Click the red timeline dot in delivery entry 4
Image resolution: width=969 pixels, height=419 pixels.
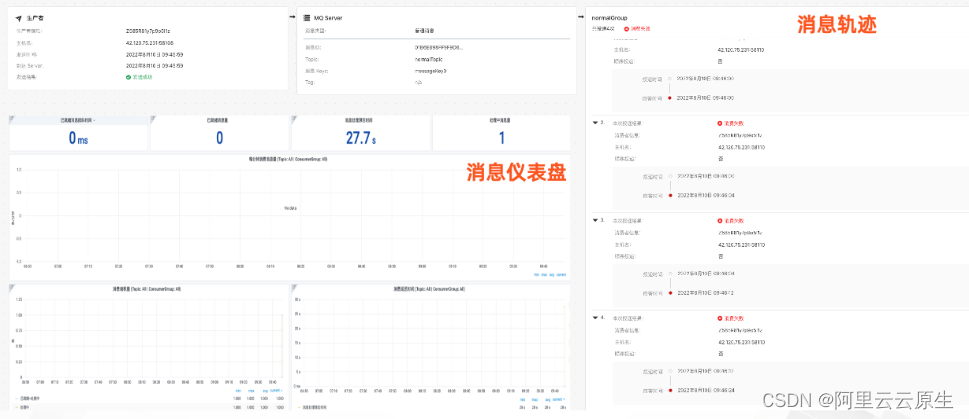click(670, 391)
